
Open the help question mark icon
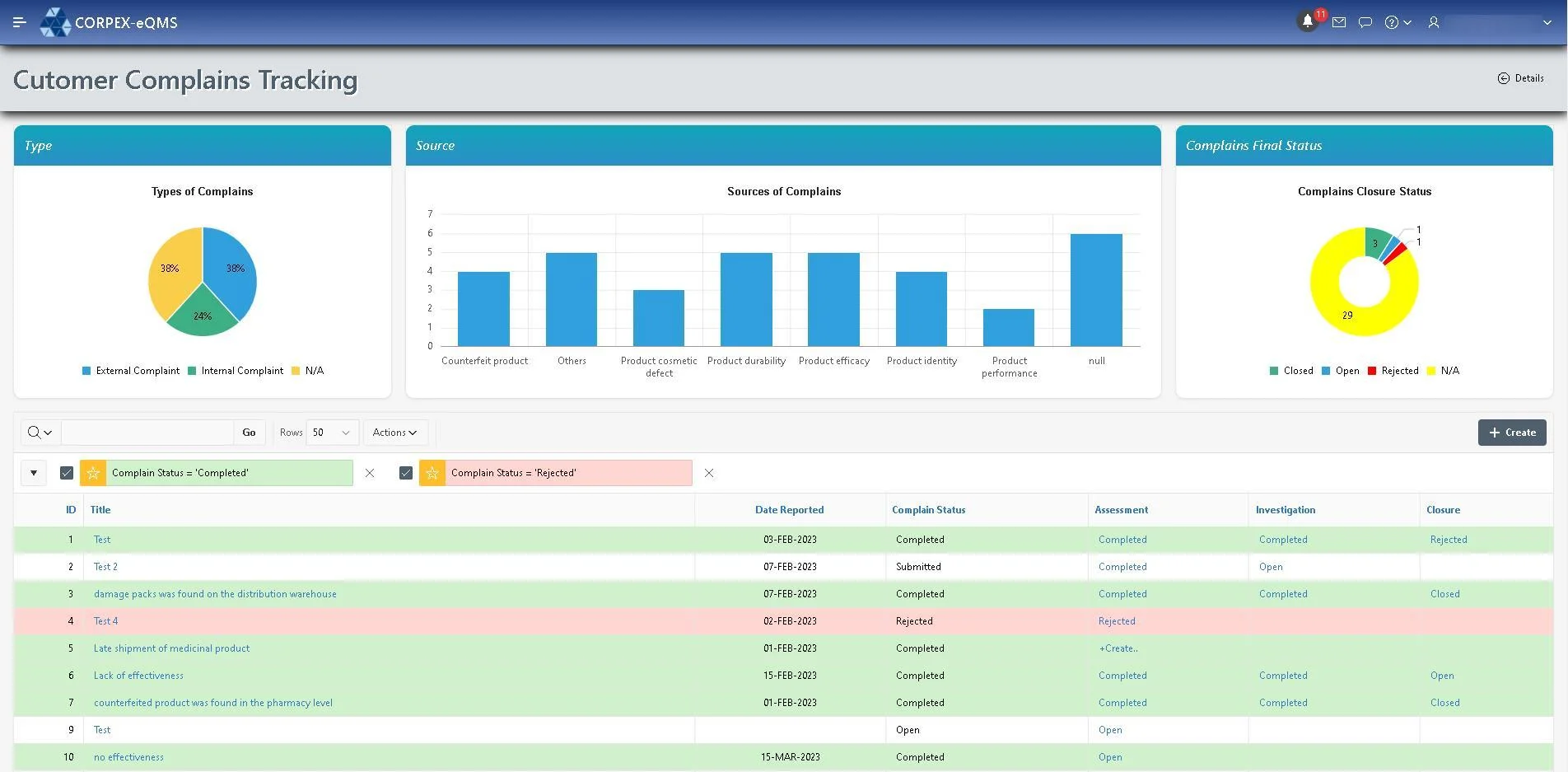[x=1392, y=22]
